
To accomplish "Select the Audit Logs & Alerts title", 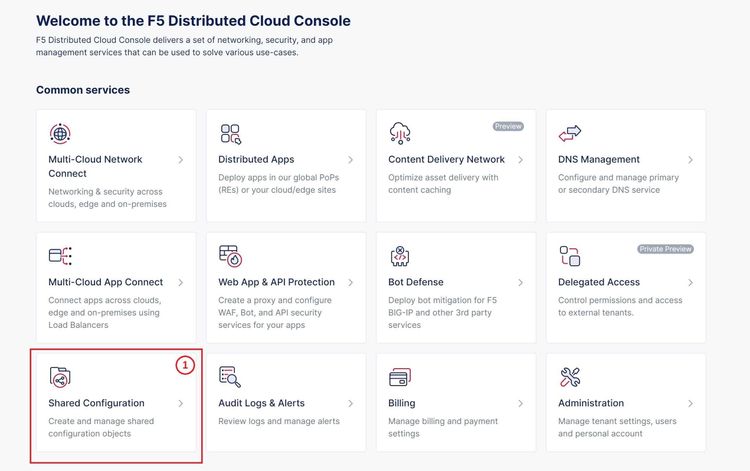I will coord(261,403).
